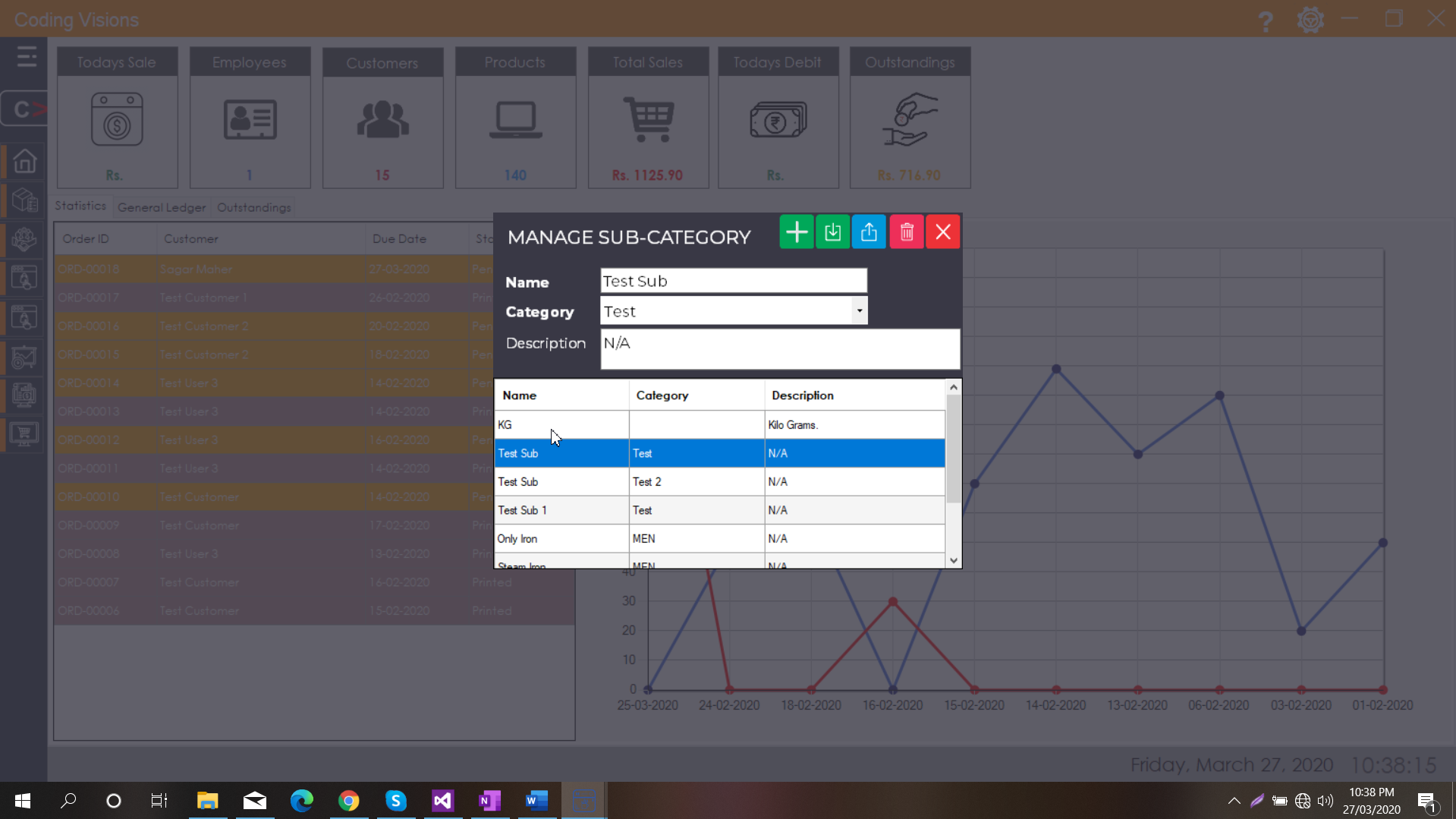Switch to the Outstandings tab
Image resolution: width=1456 pixels, height=819 pixels.
tap(254, 207)
